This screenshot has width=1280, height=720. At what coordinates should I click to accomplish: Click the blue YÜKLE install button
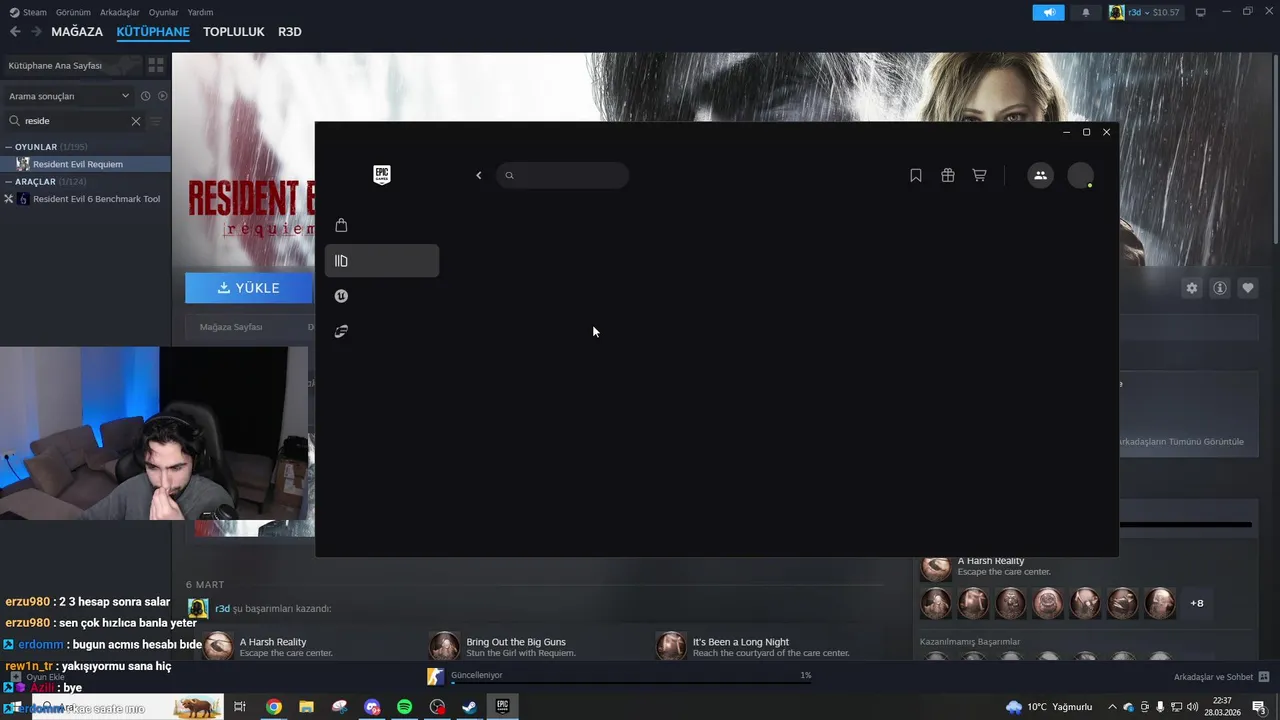point(249,288)
